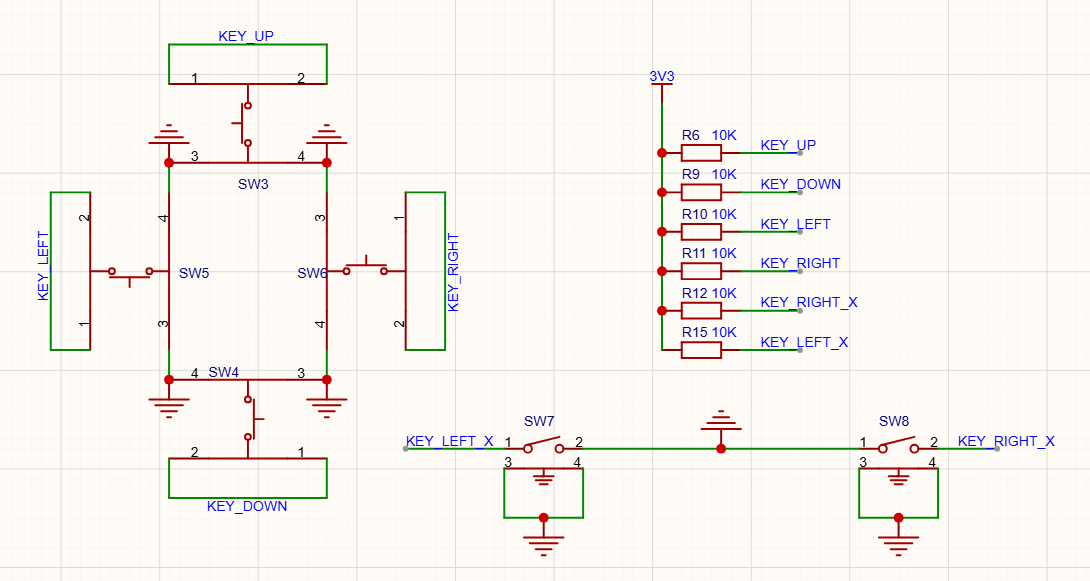Select the SW7 designator label

[x=539, y=421]
